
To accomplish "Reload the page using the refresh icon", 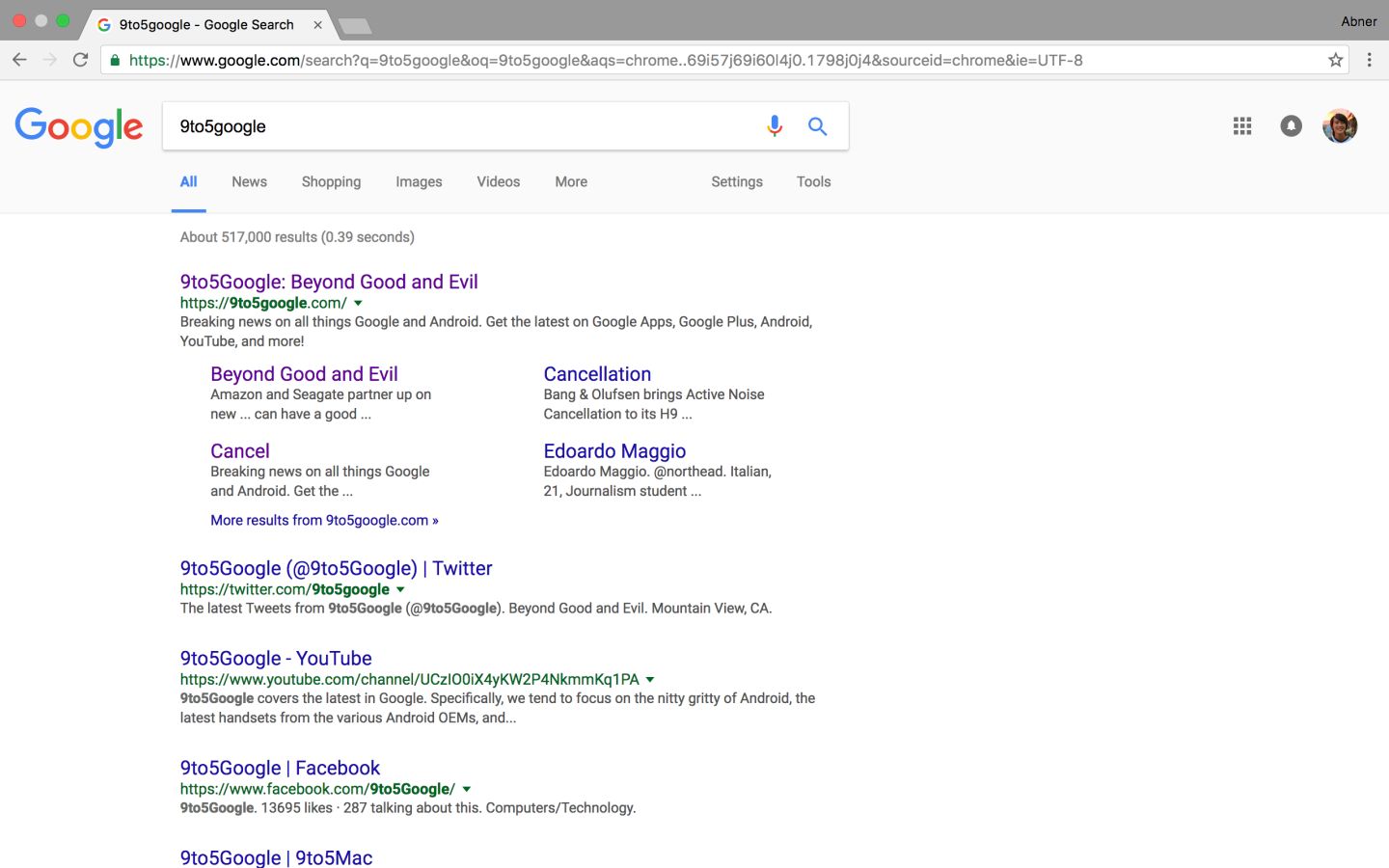I will point(81,60).
